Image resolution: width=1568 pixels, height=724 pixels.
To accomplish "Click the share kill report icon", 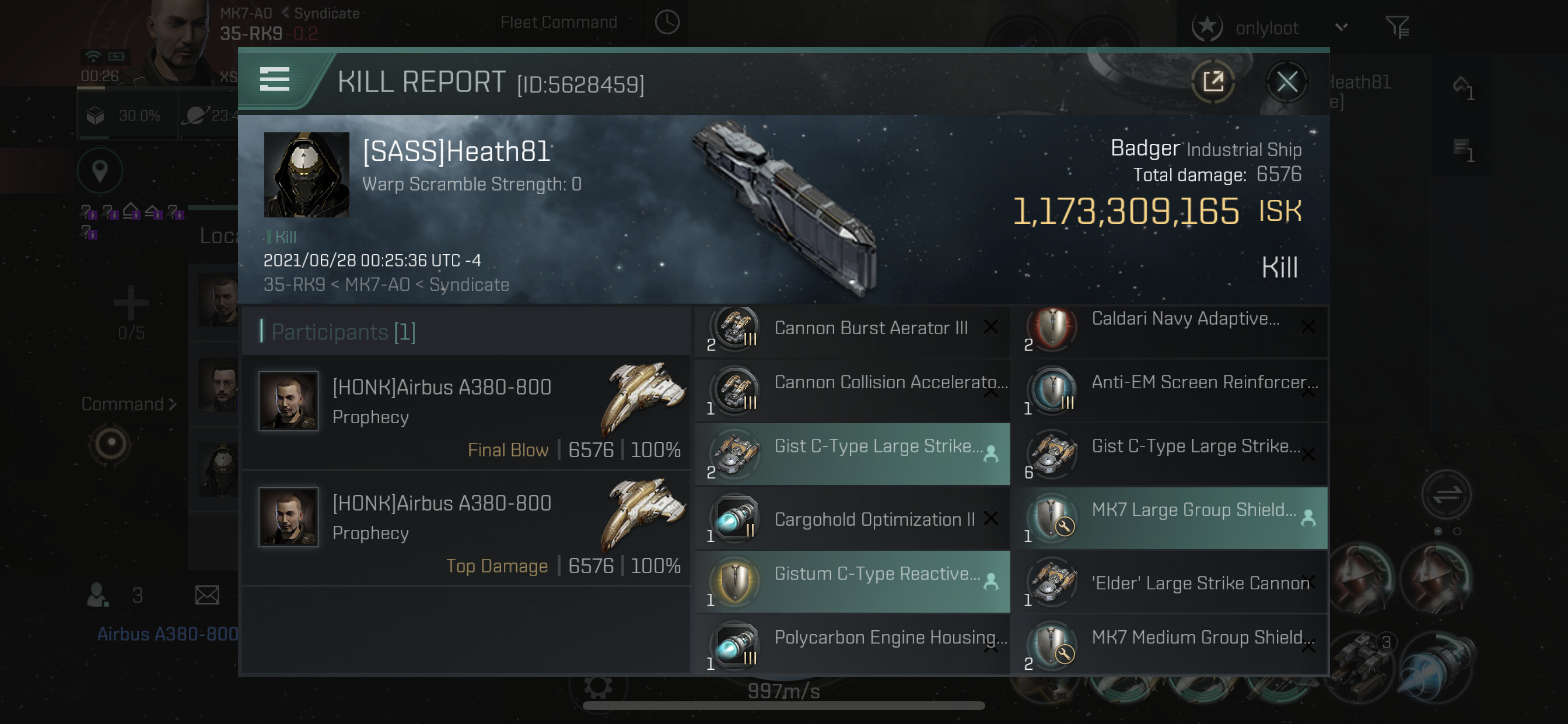I will [x=1213, y=82].
